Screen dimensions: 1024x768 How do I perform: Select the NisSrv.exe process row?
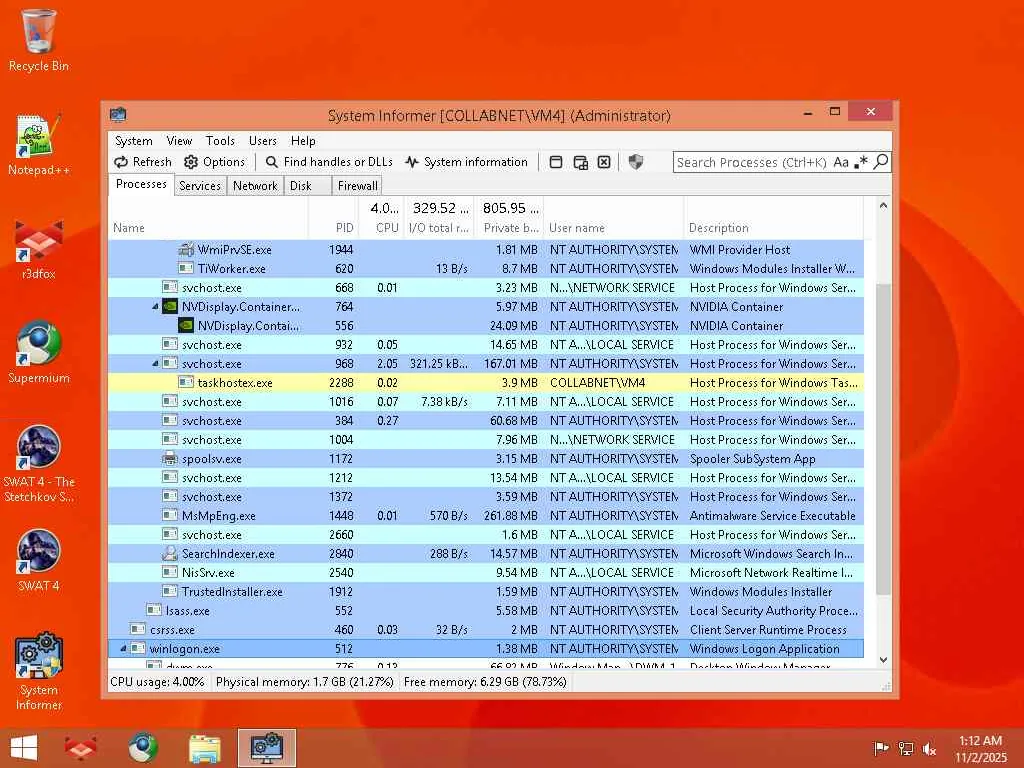[486, 572]
